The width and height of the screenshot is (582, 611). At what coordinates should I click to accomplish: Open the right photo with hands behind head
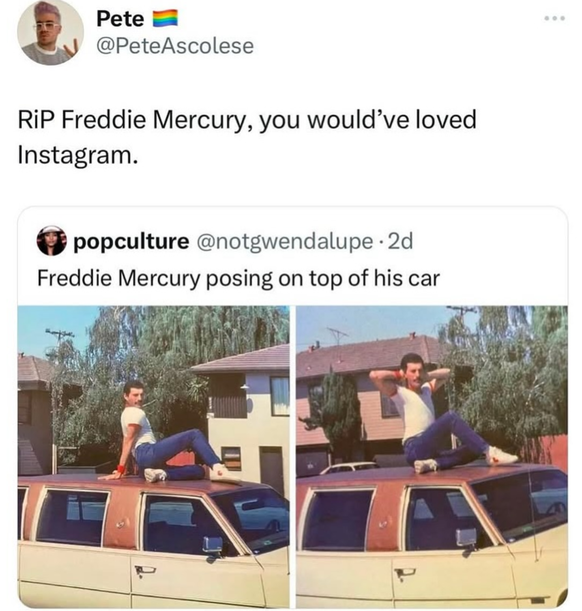[x=432, y=456]
